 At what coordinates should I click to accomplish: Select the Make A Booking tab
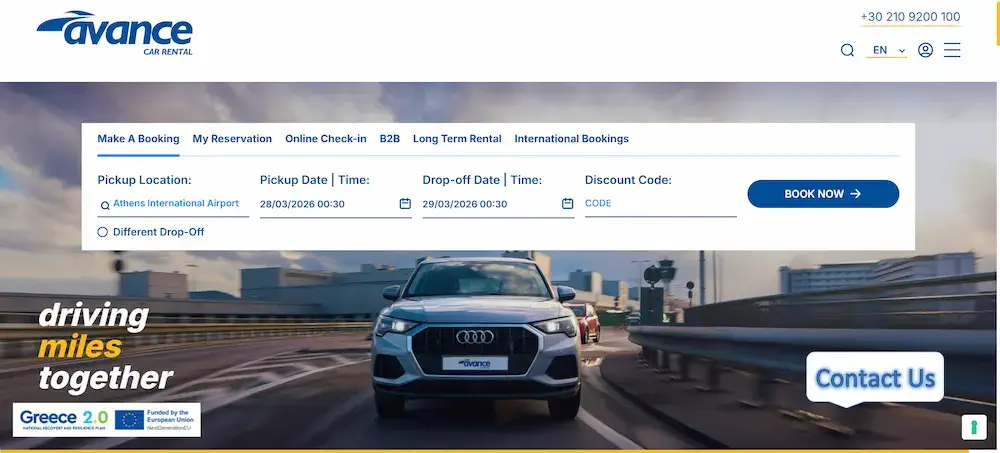(138, 138)
